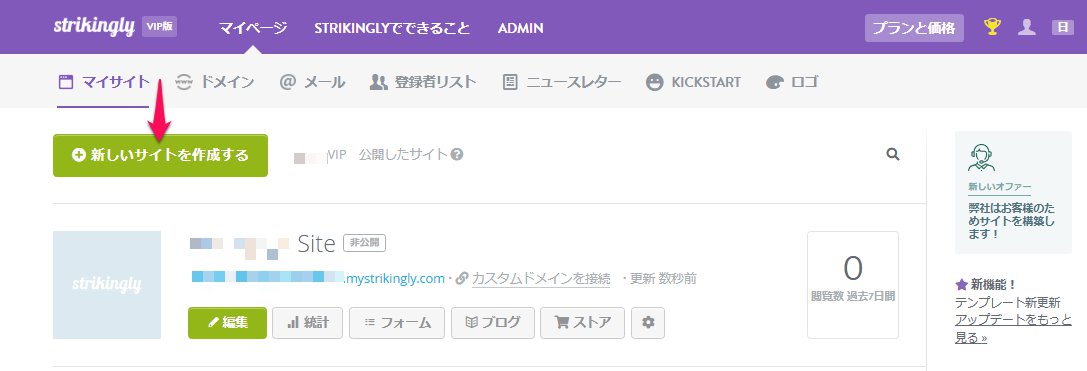
Task: Open the ADMIN menu item
Action: (x=521, y=28)
